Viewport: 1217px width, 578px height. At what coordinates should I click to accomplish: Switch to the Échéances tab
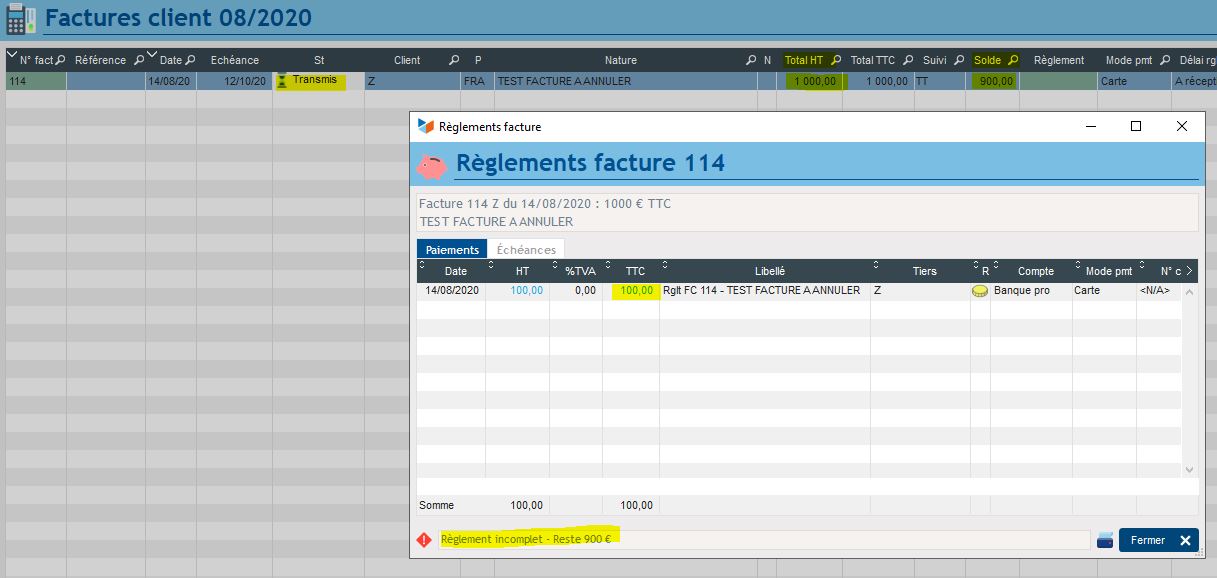pos(526,249)
